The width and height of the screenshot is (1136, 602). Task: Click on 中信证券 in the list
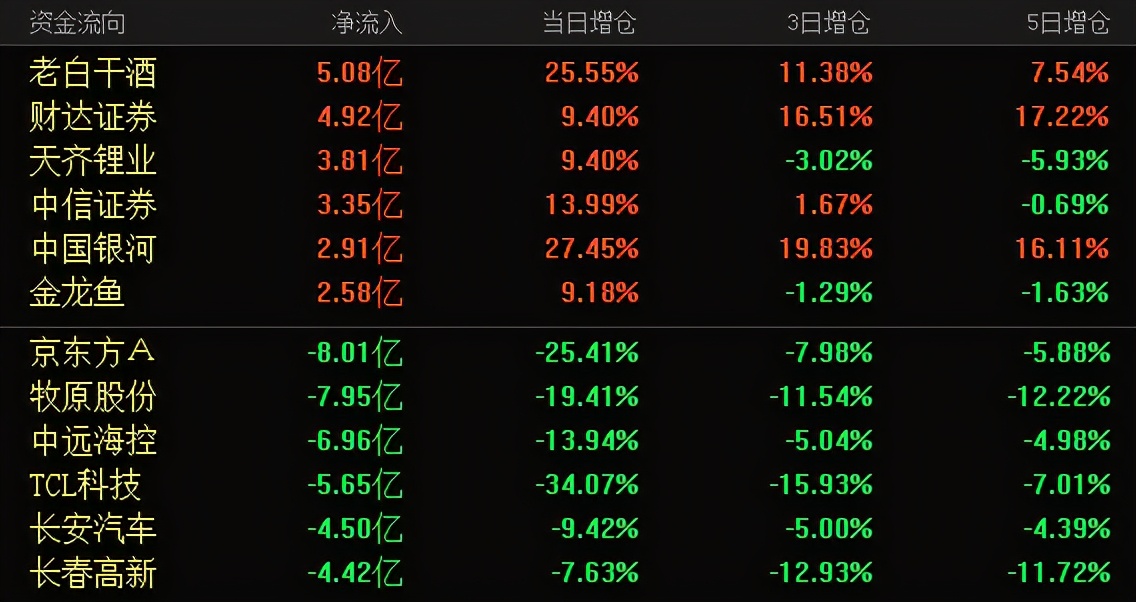[x=93, y=205]
